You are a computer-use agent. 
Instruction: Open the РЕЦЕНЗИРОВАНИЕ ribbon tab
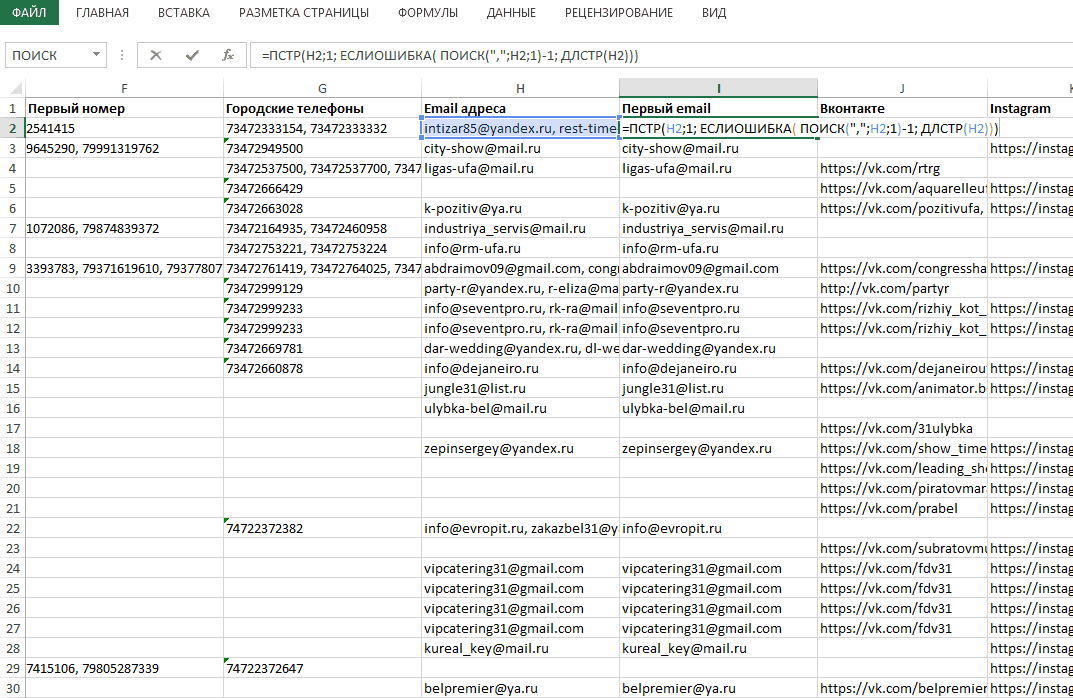(619, 12)
